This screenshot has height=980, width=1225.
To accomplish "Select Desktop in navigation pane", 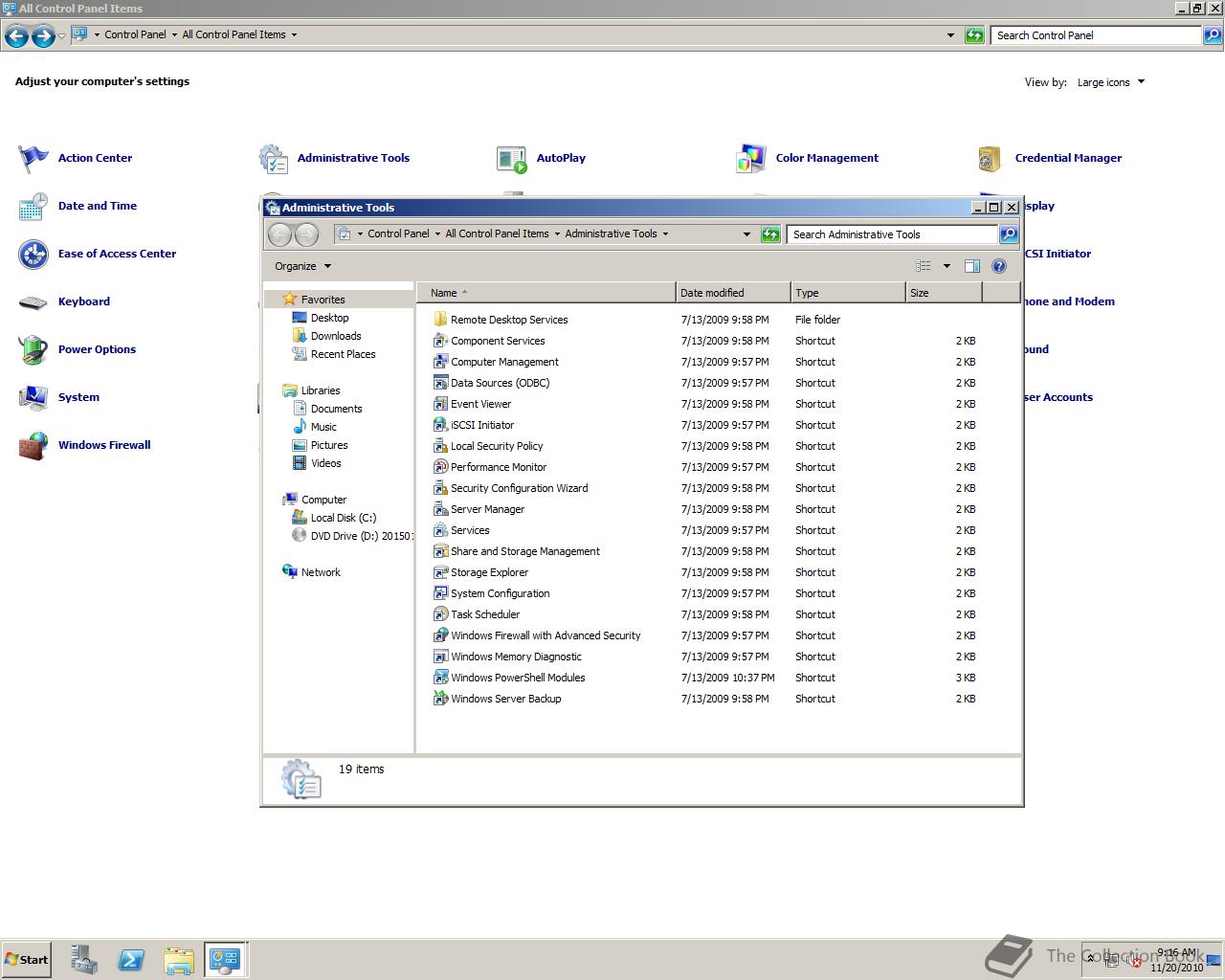I will point(329,318).
